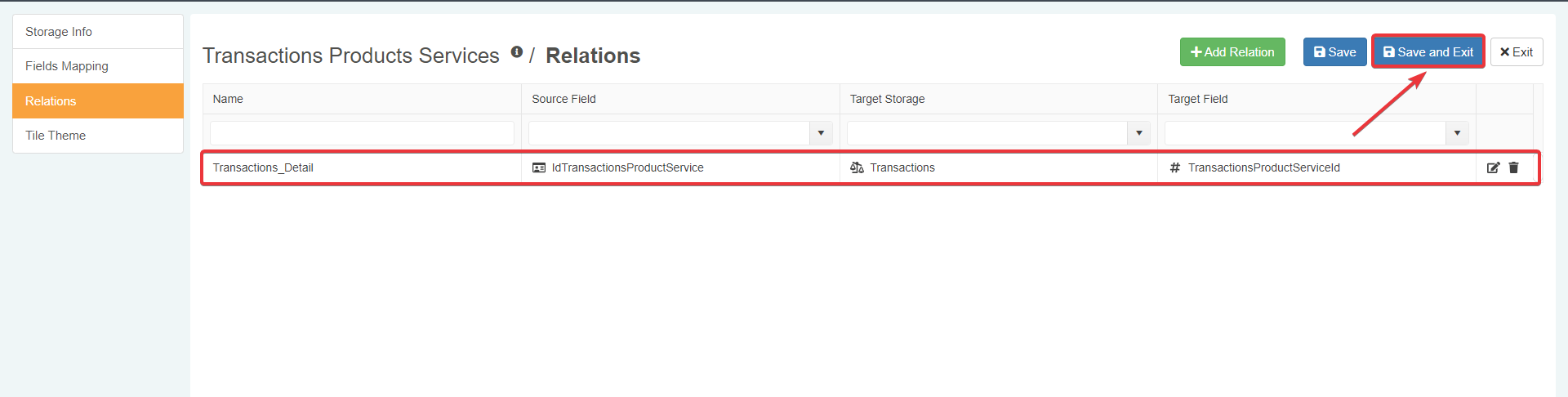Open the Storage Info section
This screenshot has height=397, width=1568.
59,32
